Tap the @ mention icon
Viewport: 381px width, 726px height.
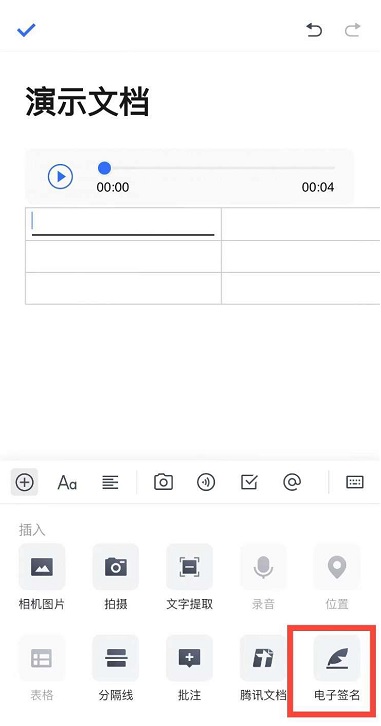(x=292, y=482)
